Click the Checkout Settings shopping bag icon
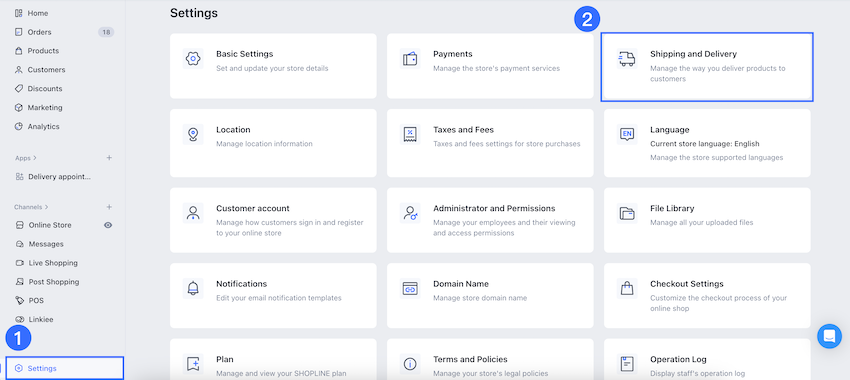Viewport: 850px width, 380px height. [x=627, y=288]
